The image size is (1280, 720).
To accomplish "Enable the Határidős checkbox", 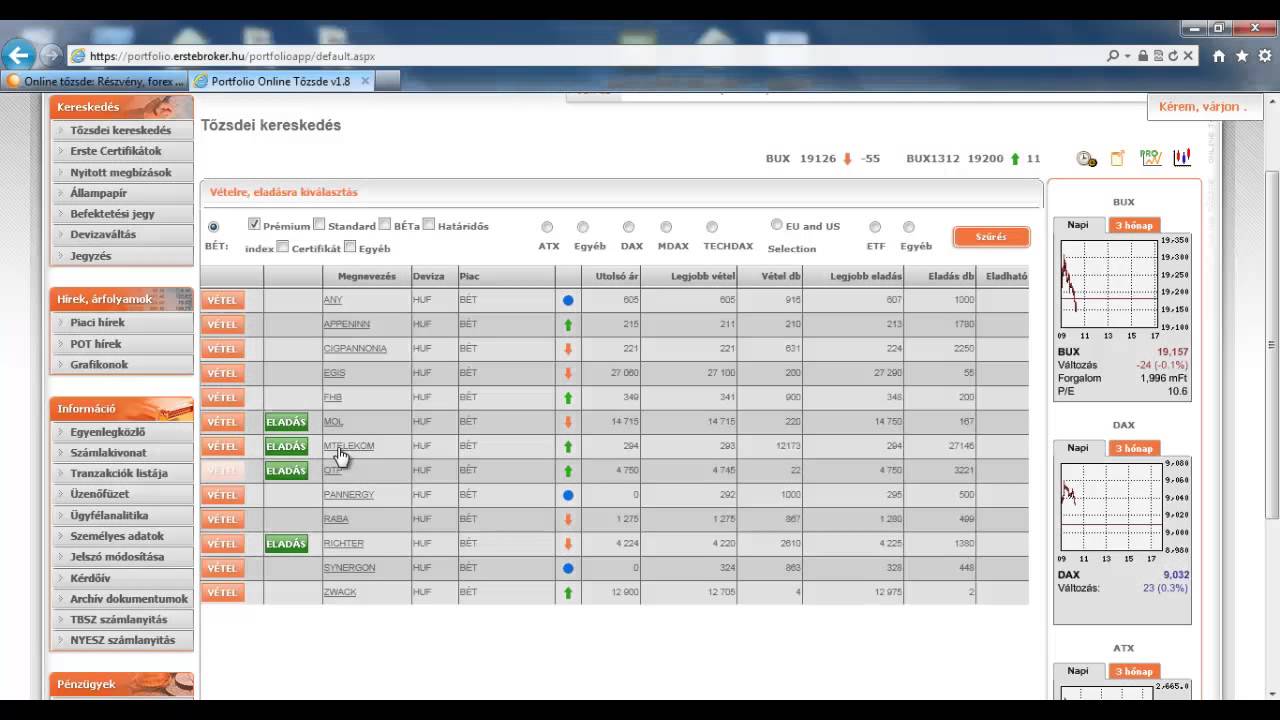I will pyautogui.click(x=429, y=225).
